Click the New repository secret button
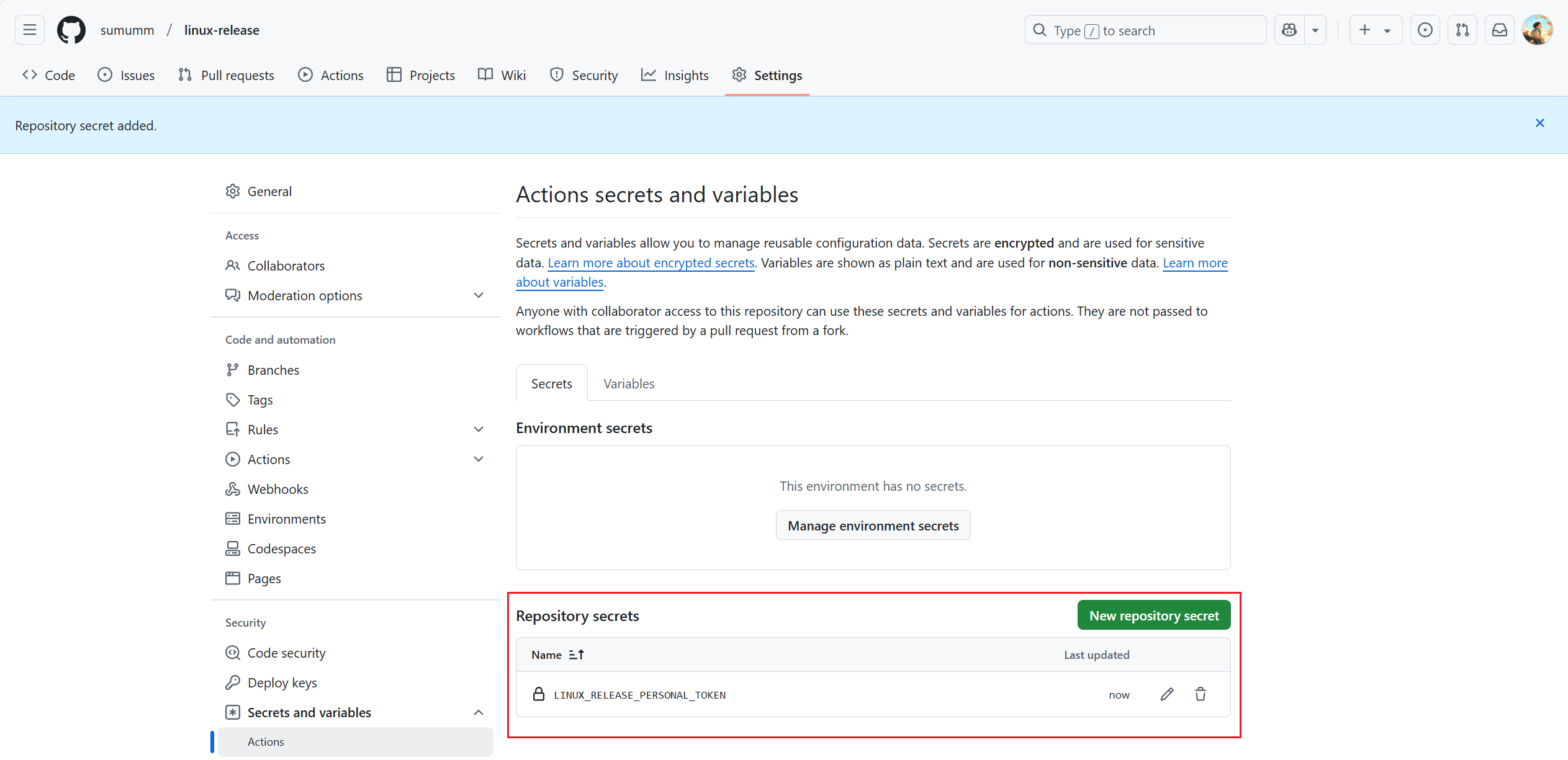 (1153, 615)
